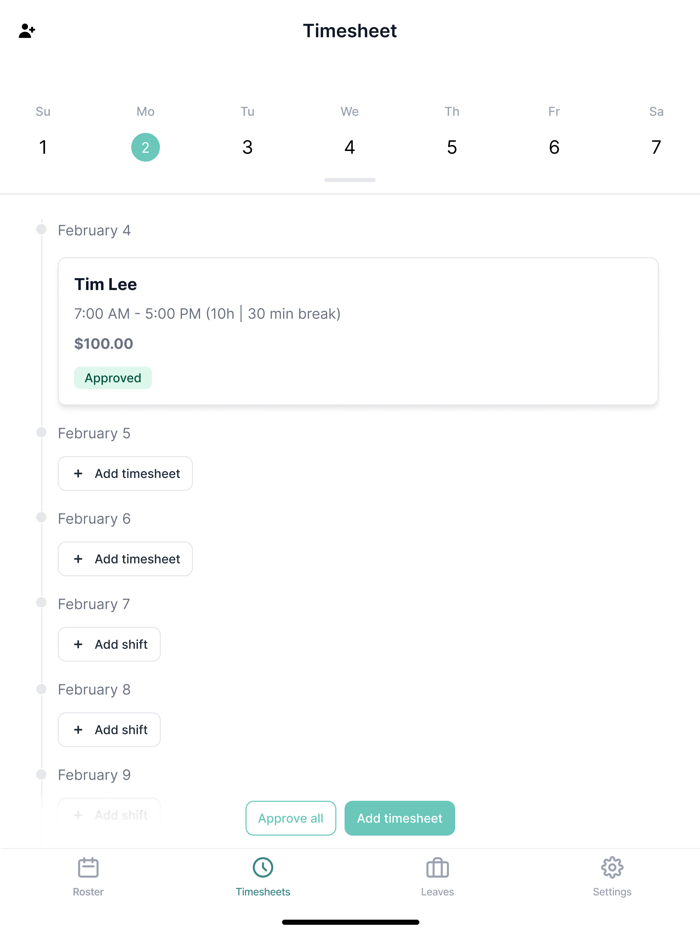
Task: Tap the teal Add timesheet button
Action: click(x=399, y=818)
